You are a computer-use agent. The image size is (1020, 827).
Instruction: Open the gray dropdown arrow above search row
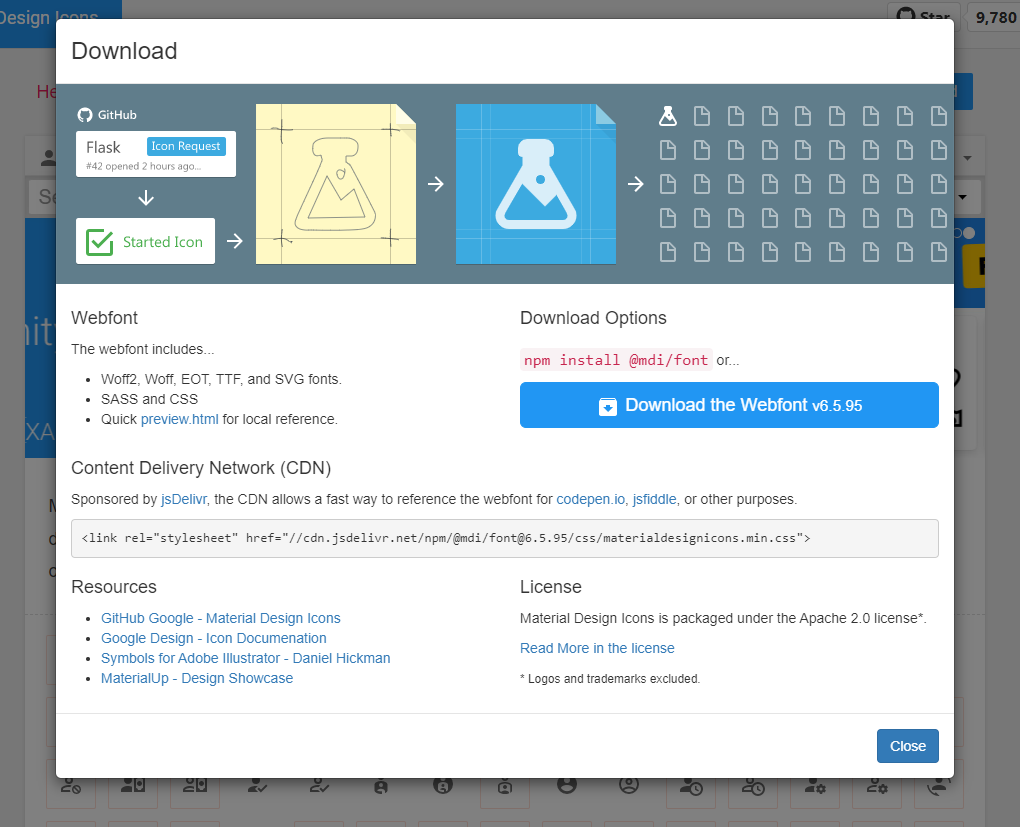click(967, 158)
